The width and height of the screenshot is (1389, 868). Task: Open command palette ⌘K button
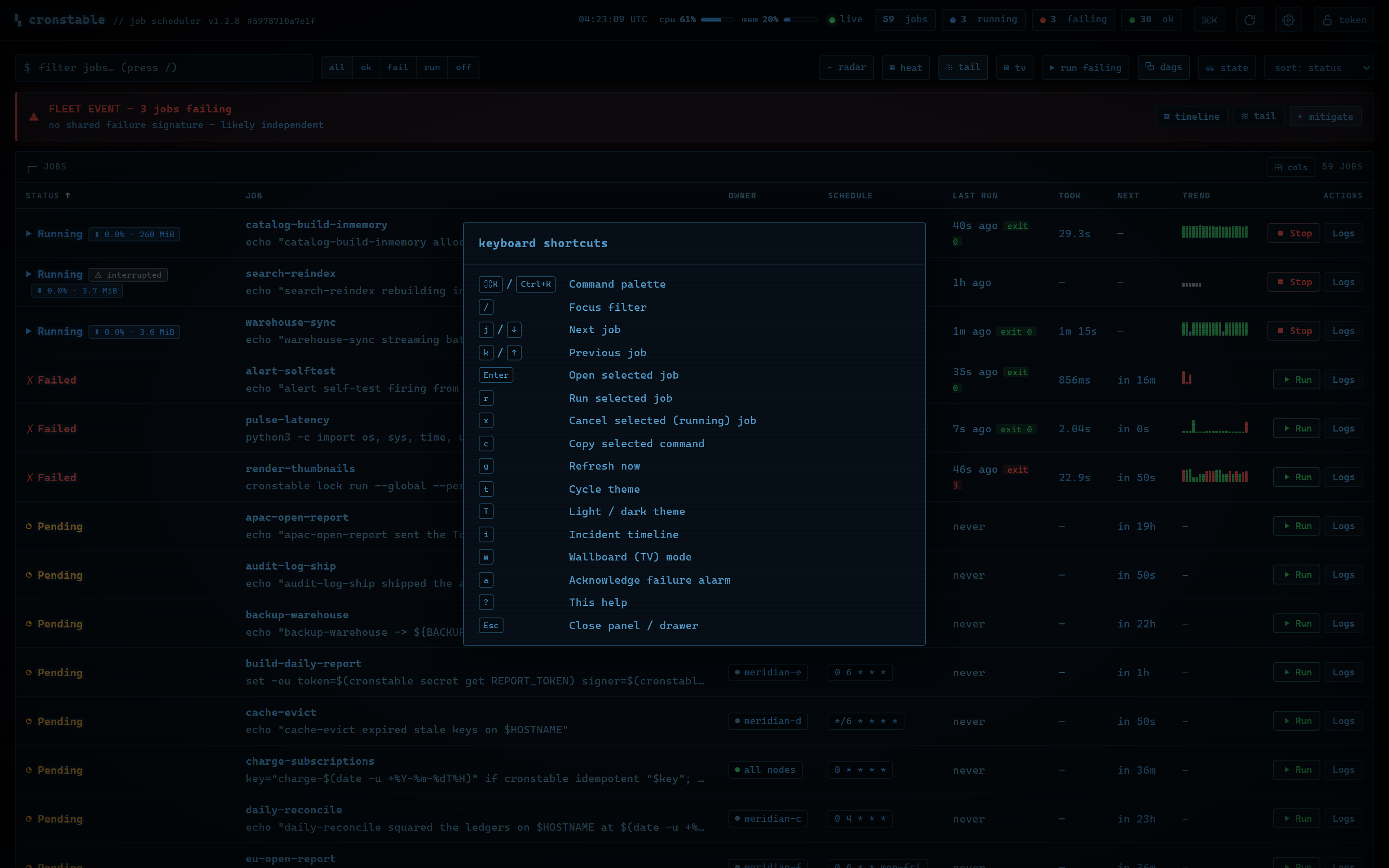(x=1209, y=20)
